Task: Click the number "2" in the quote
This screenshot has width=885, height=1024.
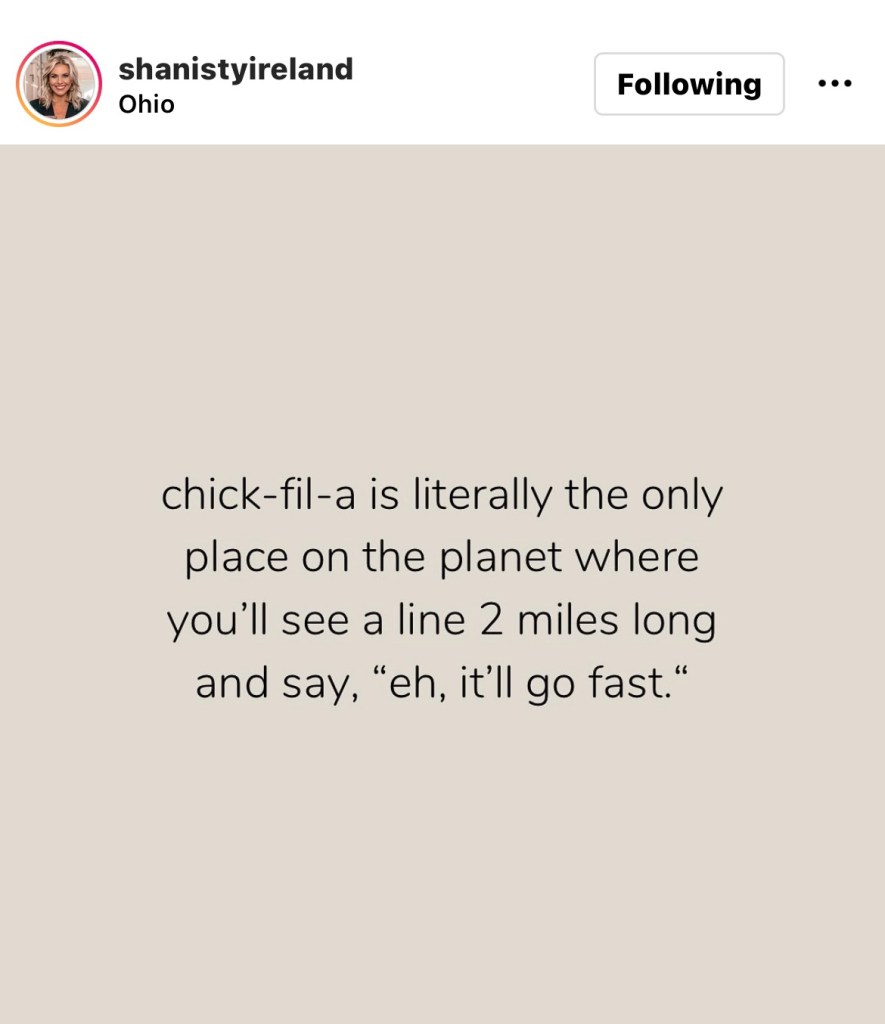Action: [490, 621]
